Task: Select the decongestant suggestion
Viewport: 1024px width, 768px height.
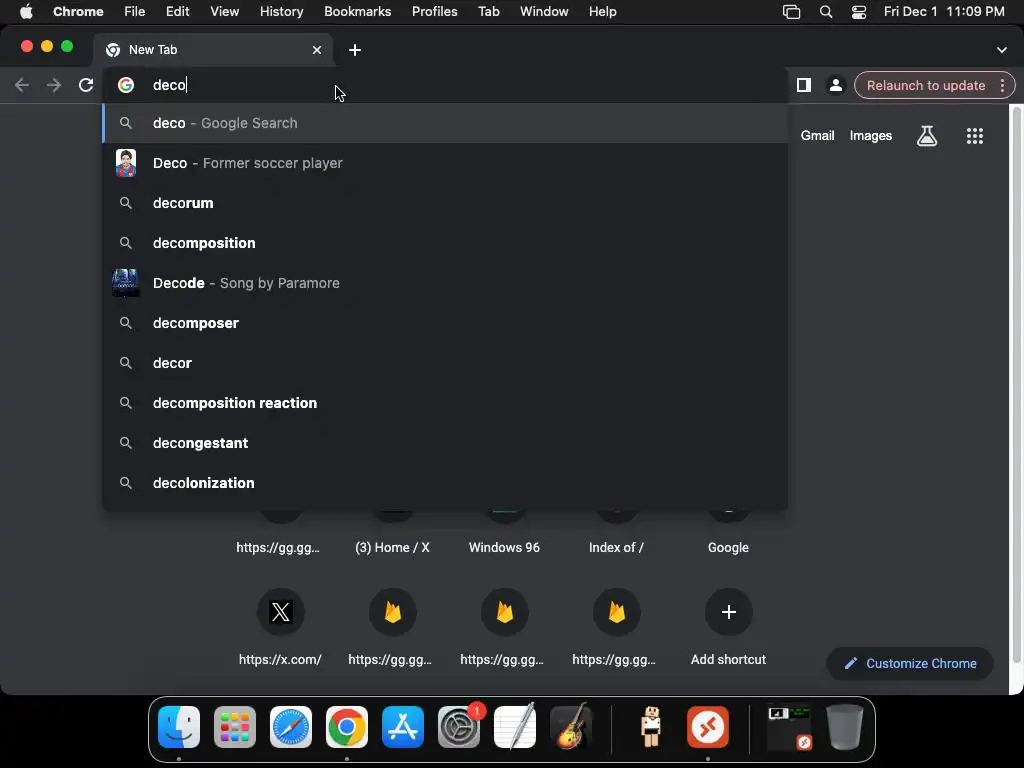Action: 445,443
